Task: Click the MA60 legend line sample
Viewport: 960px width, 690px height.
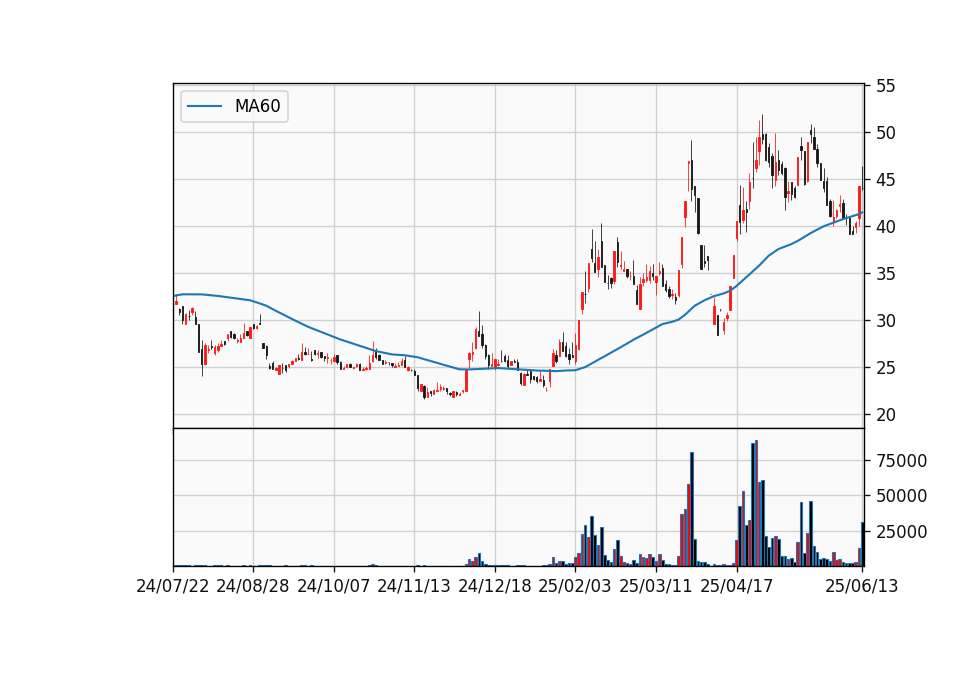Action: 204,107
